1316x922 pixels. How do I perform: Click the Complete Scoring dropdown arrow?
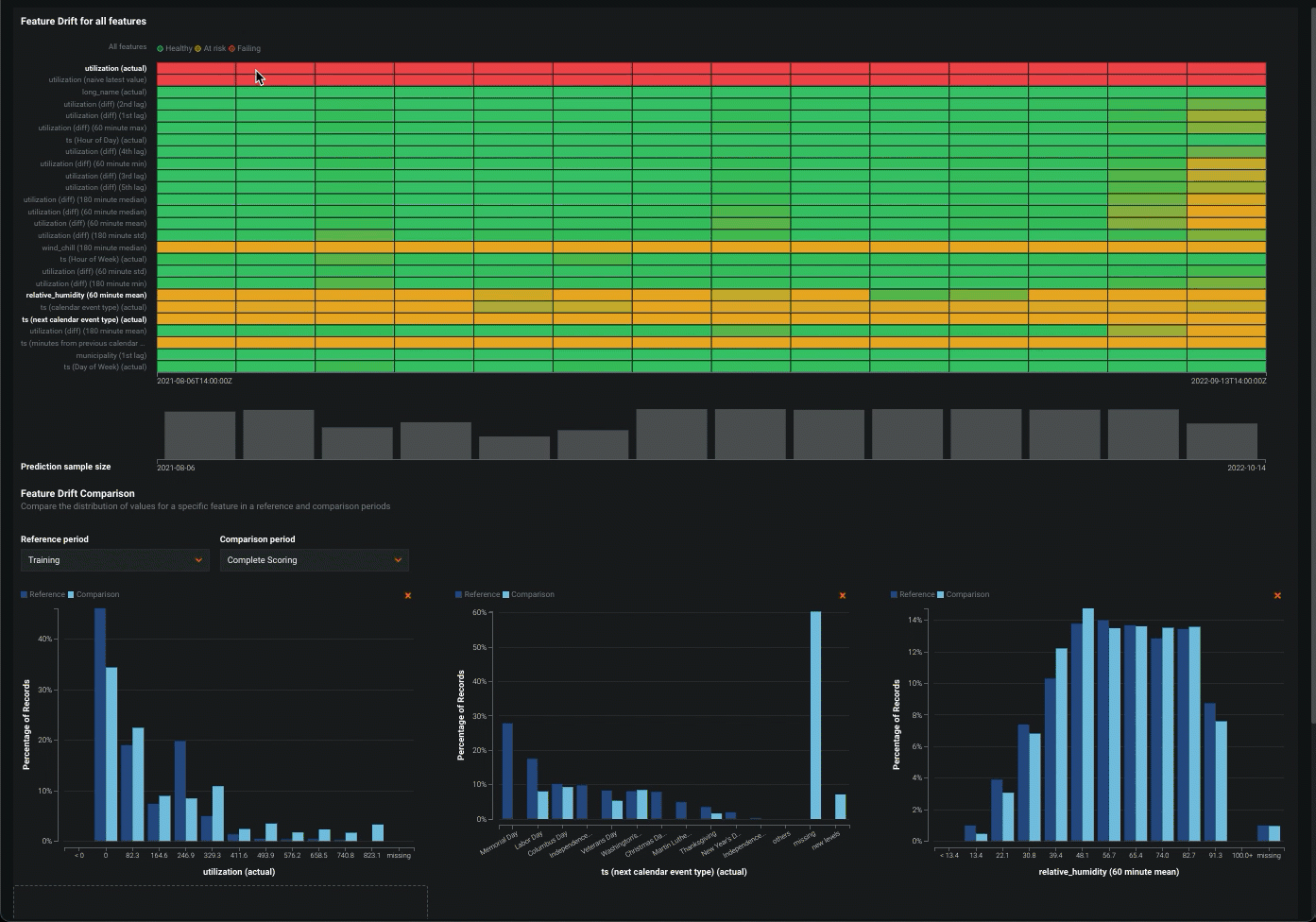(398, 560)
